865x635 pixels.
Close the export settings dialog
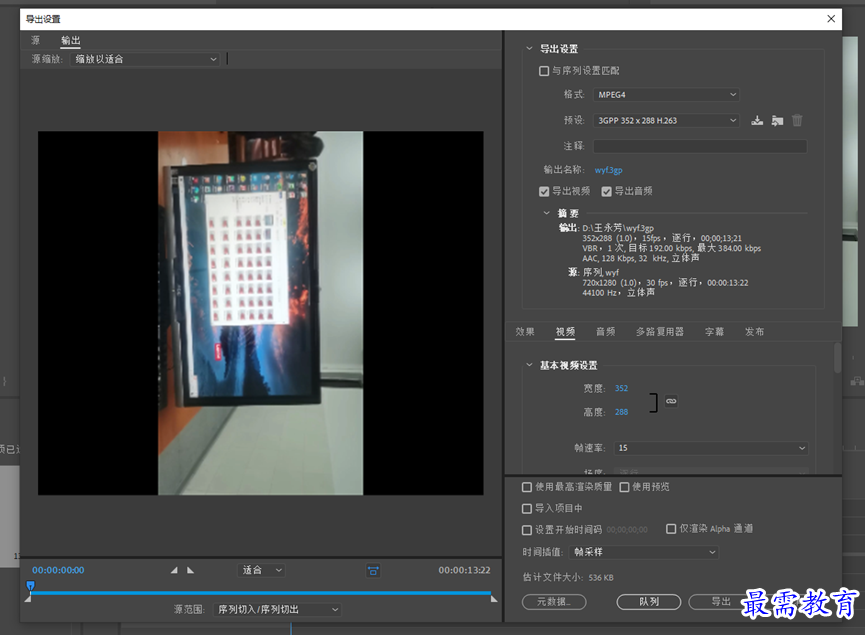[x=831, y=19]
